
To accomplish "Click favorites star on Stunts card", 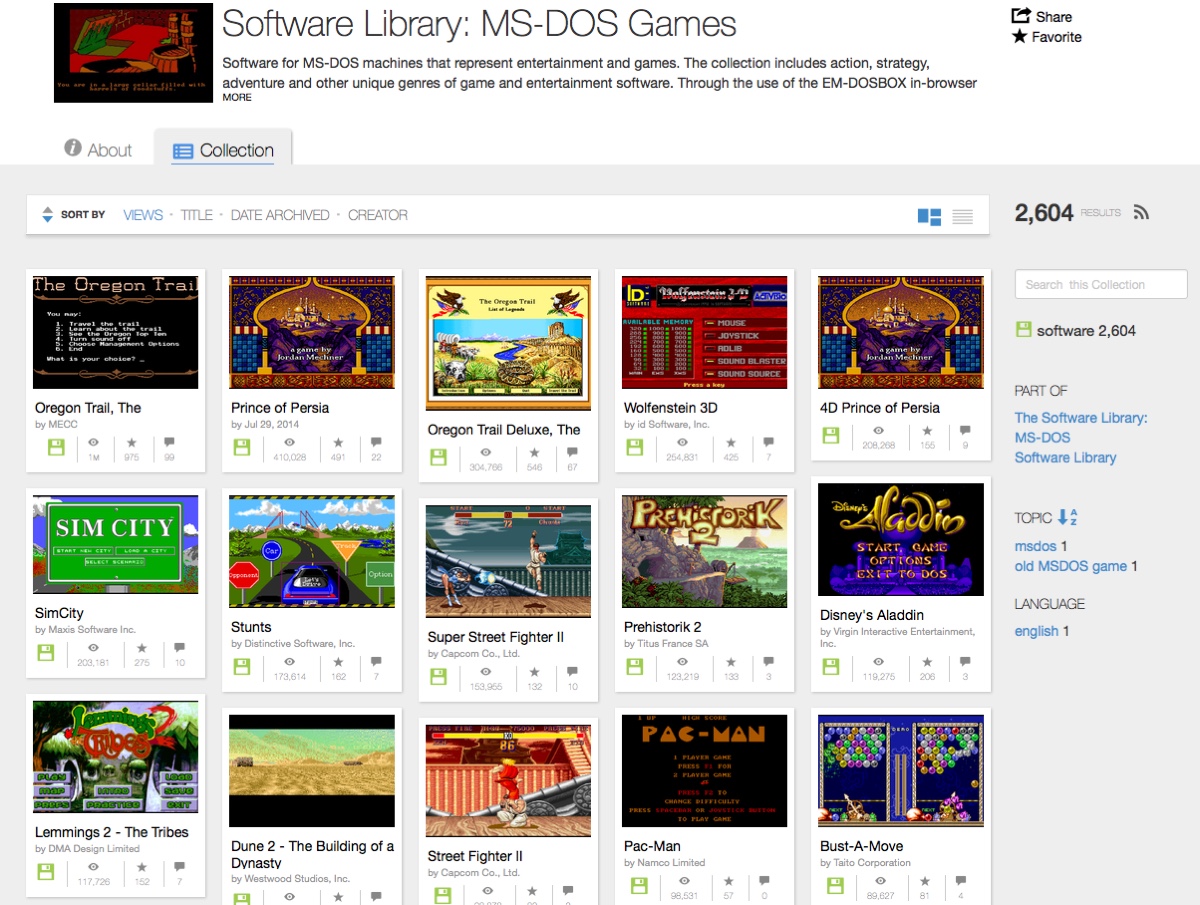I will click(338, 662).
